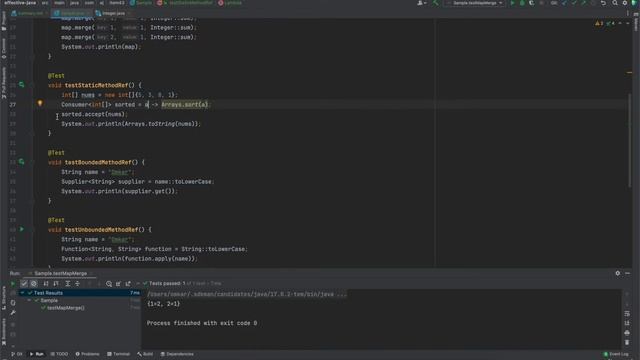Click the testBoundedMethodRef method name
640x360 pixels.
[98, 162]
